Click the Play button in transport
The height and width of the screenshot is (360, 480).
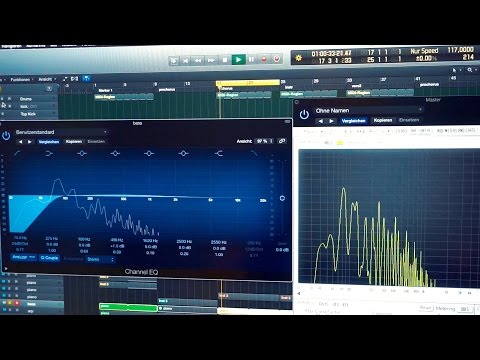[x=238, y=60]
